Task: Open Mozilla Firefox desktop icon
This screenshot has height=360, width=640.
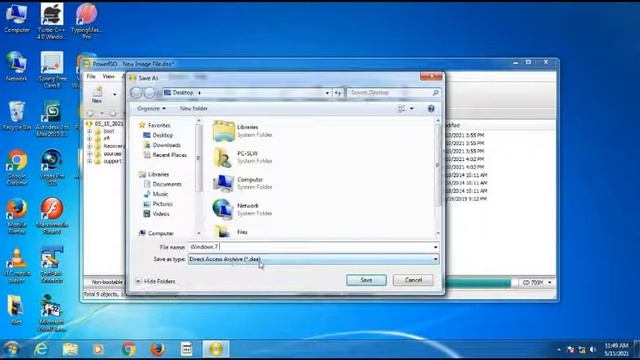Action: tap(17, 216)
